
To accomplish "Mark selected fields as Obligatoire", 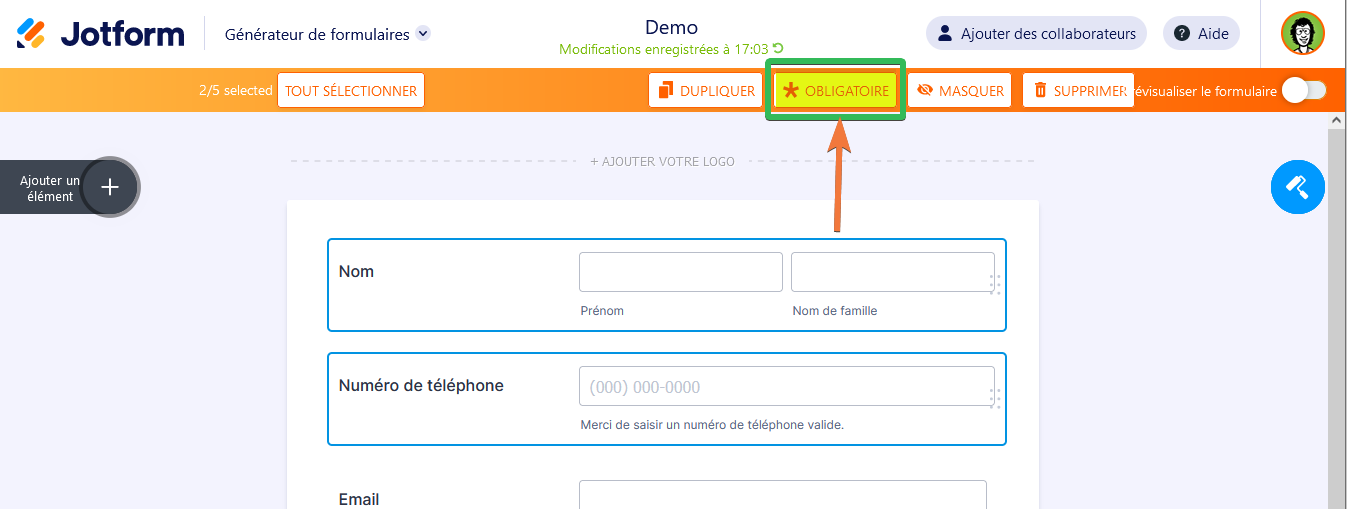I will (x=836, y=91).
